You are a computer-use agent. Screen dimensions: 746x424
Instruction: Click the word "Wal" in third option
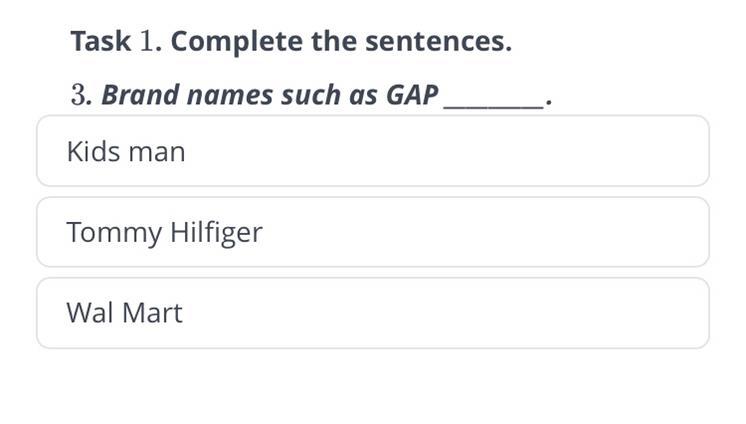(x=90, y=313)
